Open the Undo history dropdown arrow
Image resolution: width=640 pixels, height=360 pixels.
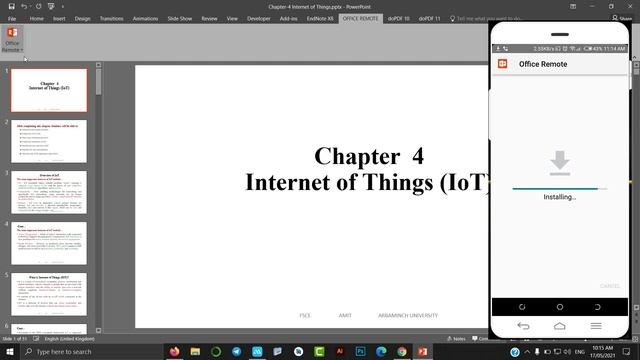30,7
